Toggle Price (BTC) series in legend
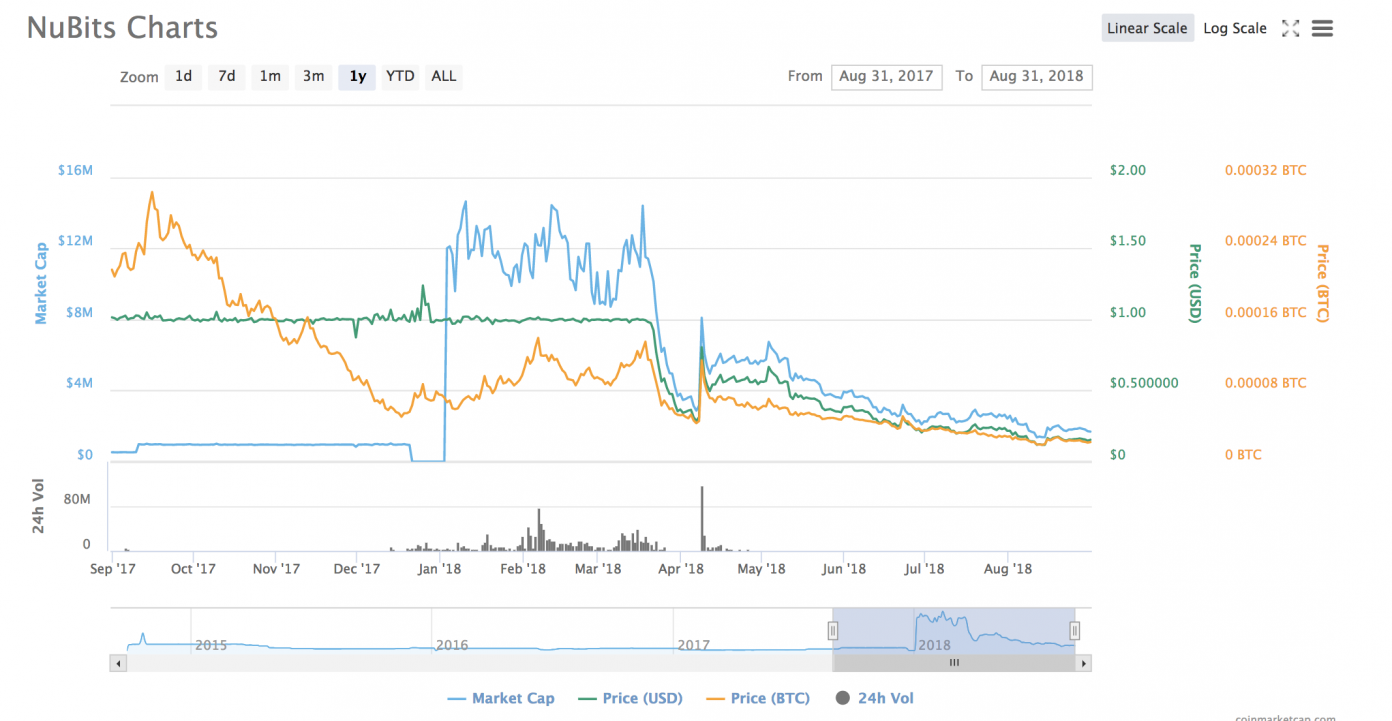The image size is (1392, 721). pos(758,698)
